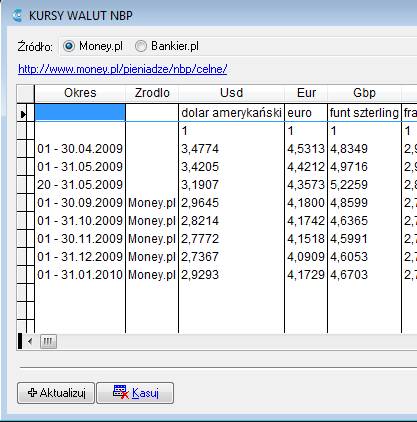Click the delete icon on Kasuj button
This screenshot has width=417, height=422.
(x=120, y=392)
